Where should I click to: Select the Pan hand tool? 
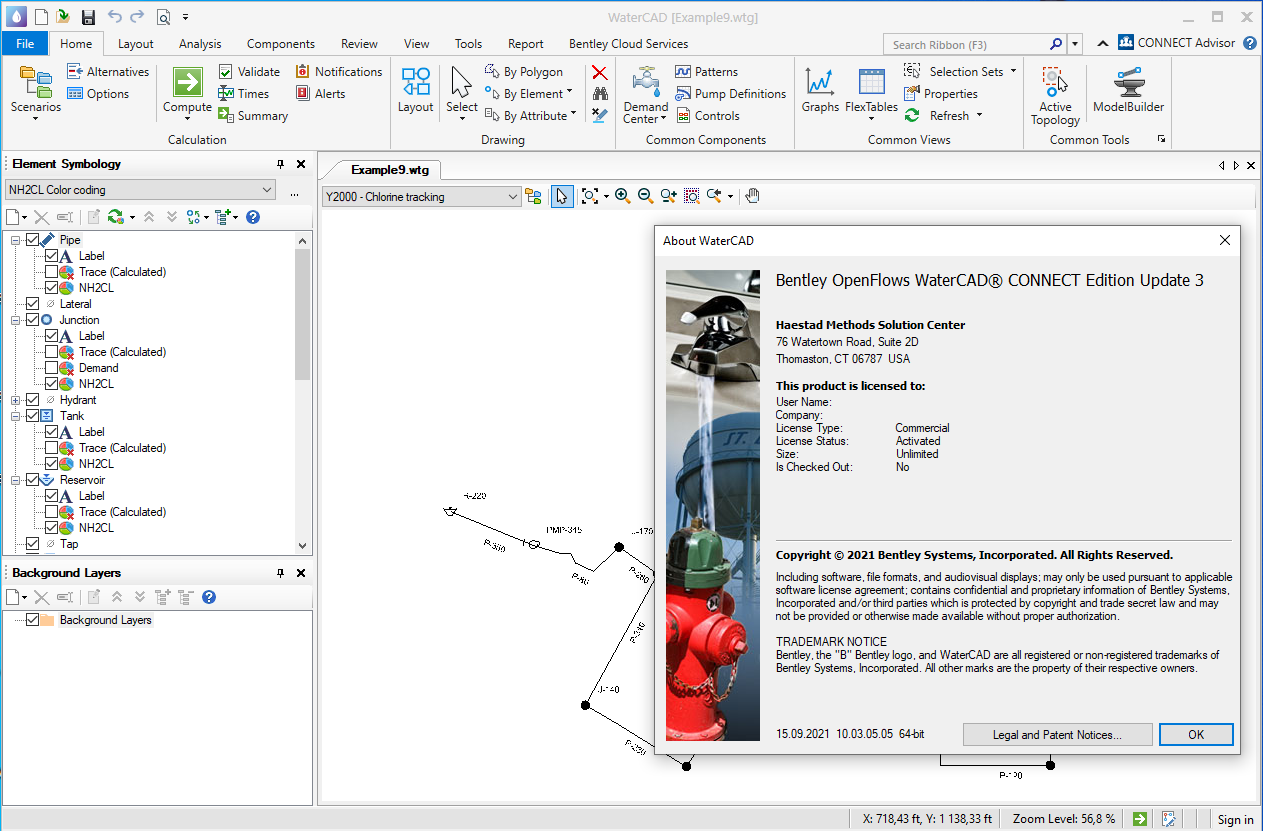pyautogui.click(x=753, y=196)
